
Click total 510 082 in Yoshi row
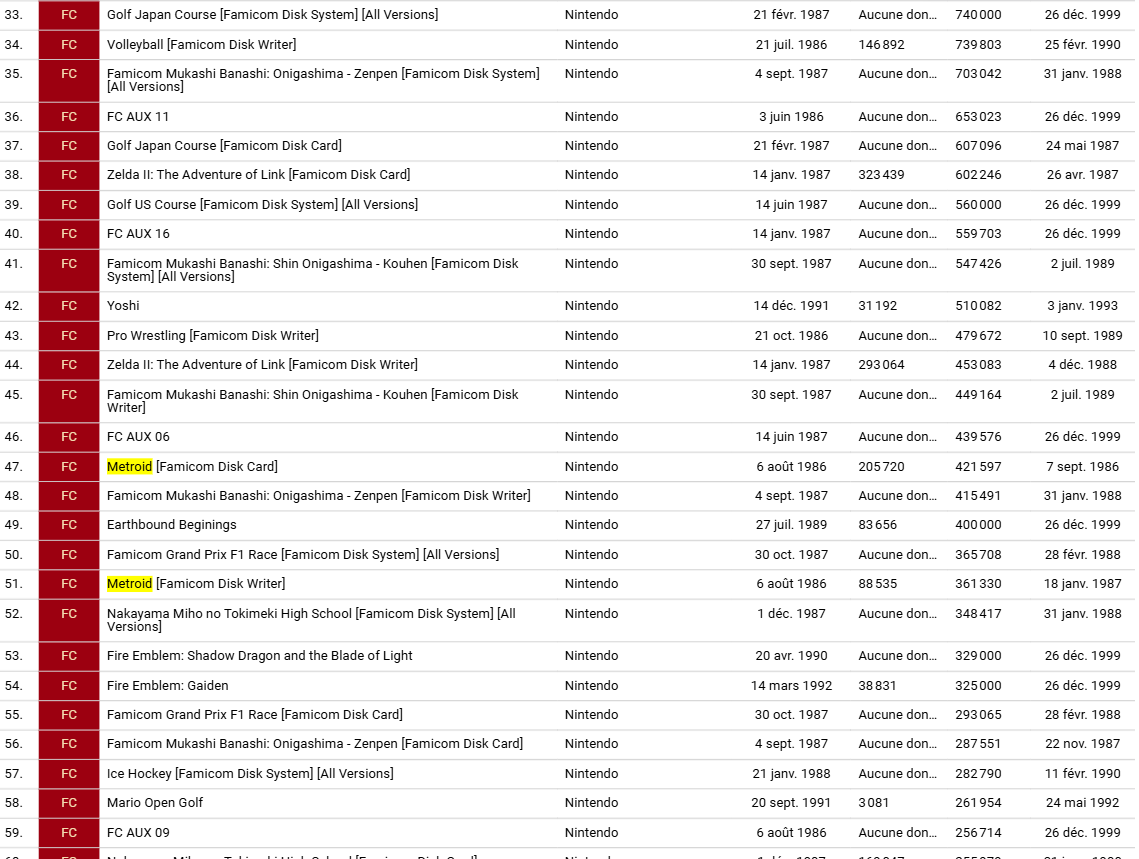(x=978, y=306)
